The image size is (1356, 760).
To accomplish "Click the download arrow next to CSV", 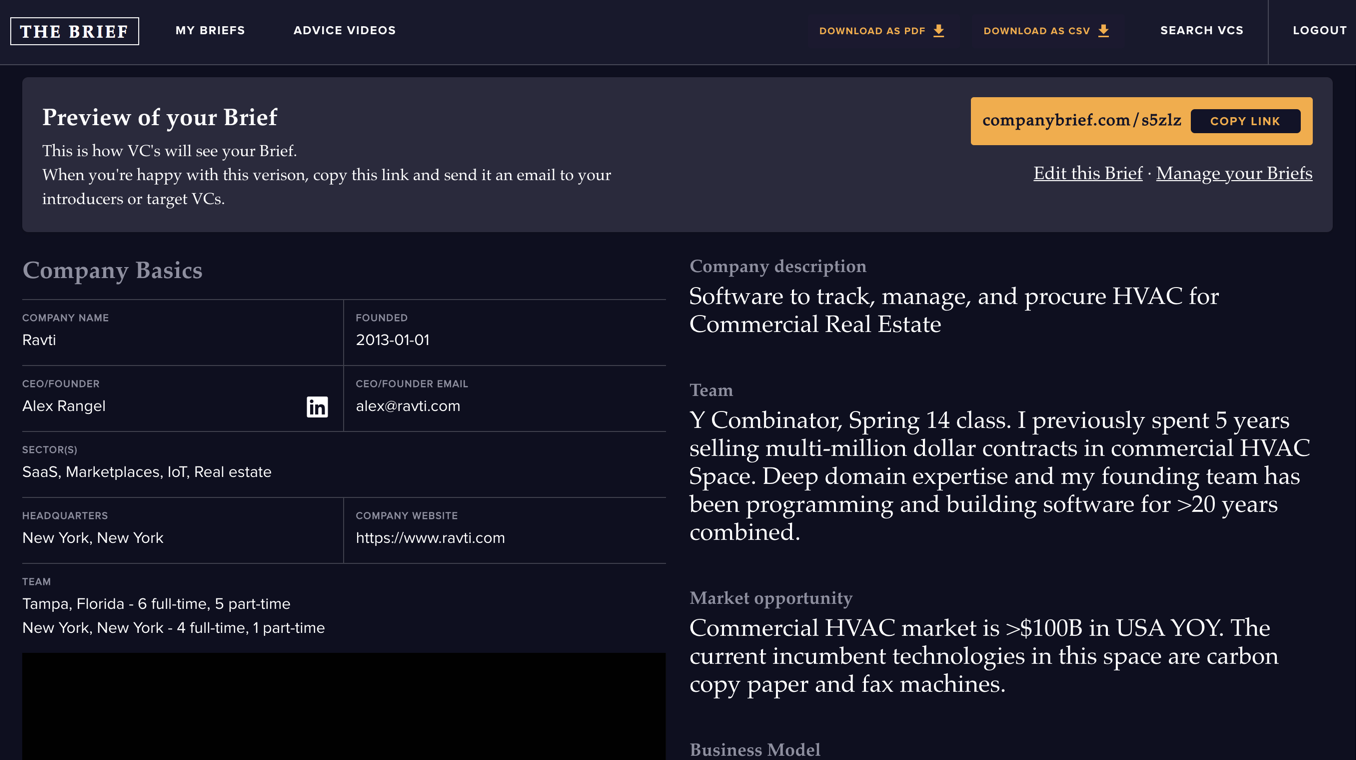I will pos(1104,31).
